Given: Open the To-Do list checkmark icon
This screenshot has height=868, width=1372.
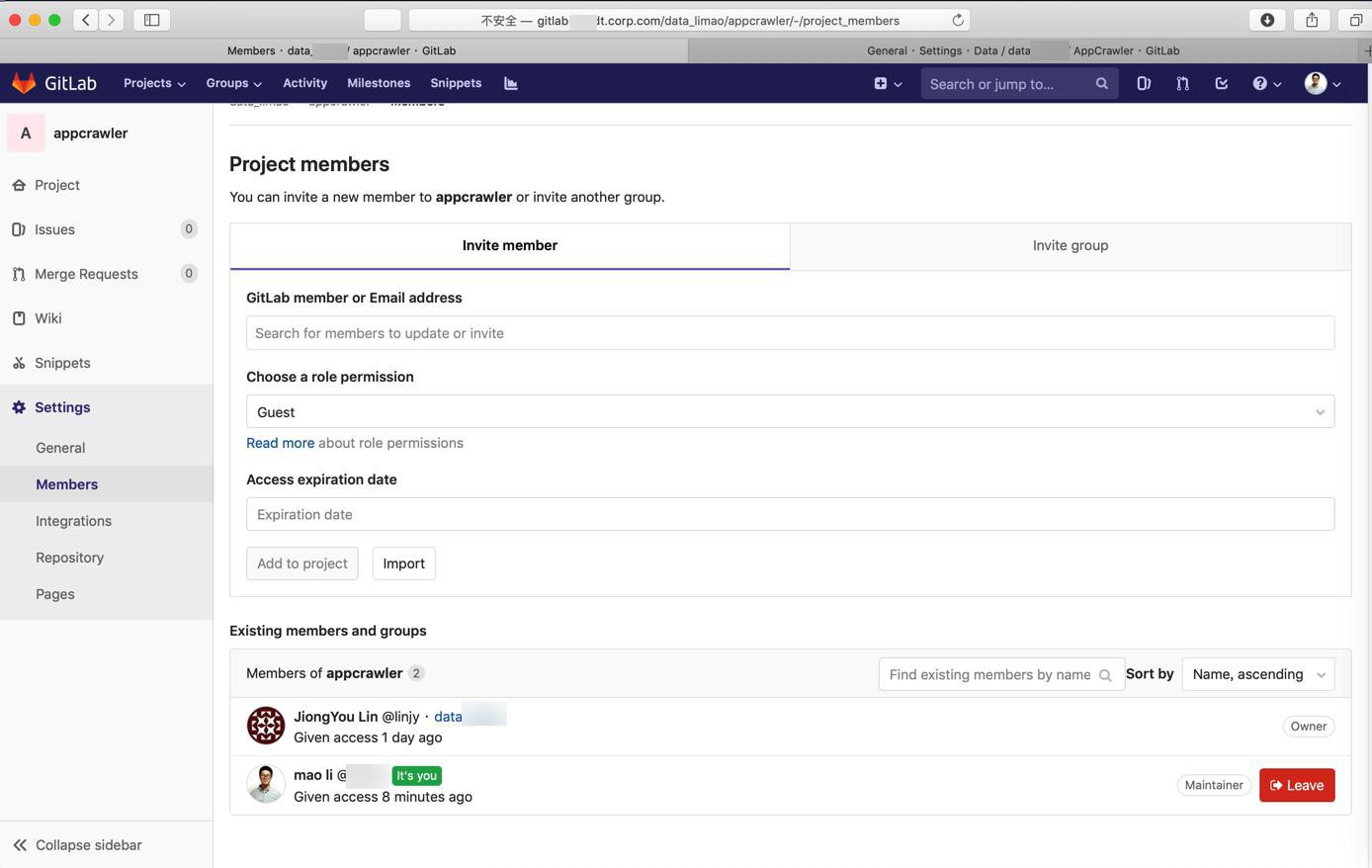Looking at the screenshot, I should tap(1222, 84).
